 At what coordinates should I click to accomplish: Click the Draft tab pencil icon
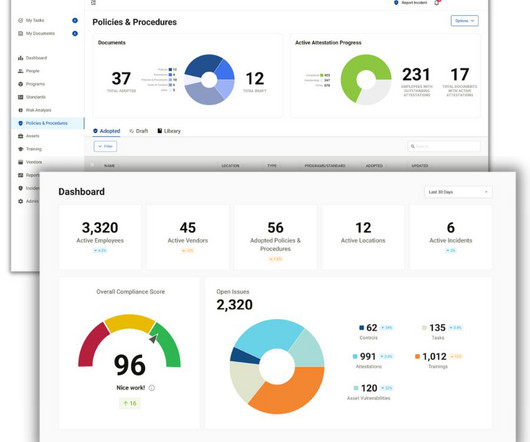click(x=131, y=131)
